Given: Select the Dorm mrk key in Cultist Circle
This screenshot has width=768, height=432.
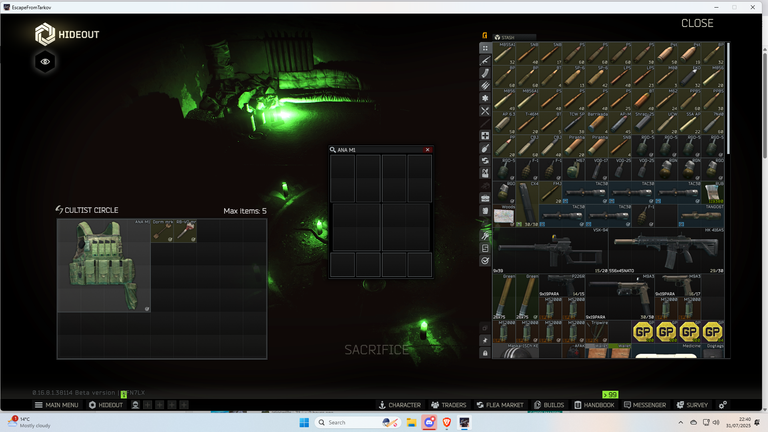Looking at the screenshot, I should coord(162,231).
